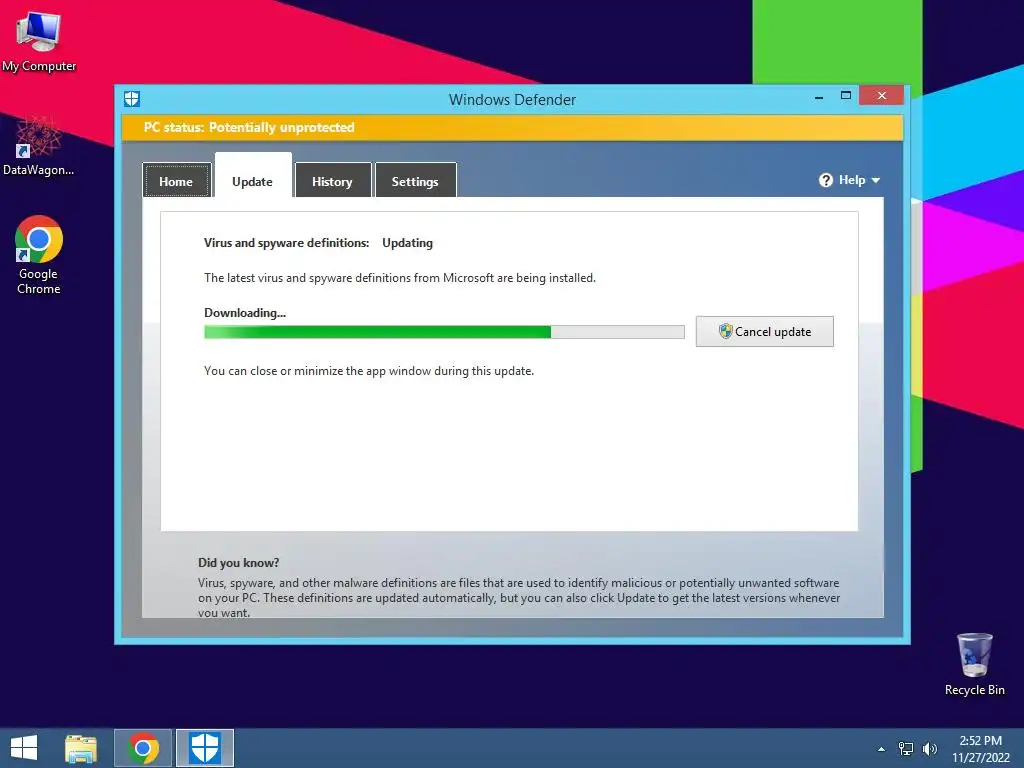Click the taskbar clock showing 2:52 PM
The height and width of the screenshot is (768, 1024).
980,748
